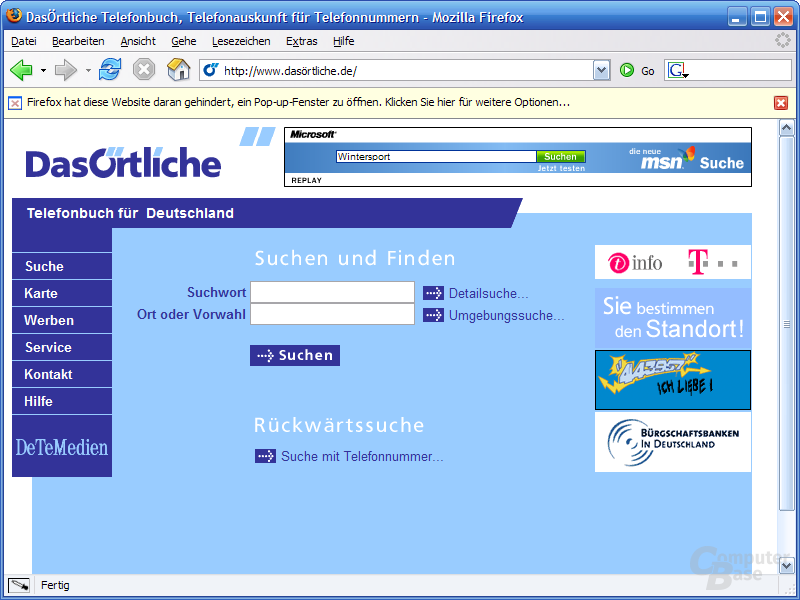Click the green Suchen button in MSN ad
800x600 pixels.
[561, 157]
